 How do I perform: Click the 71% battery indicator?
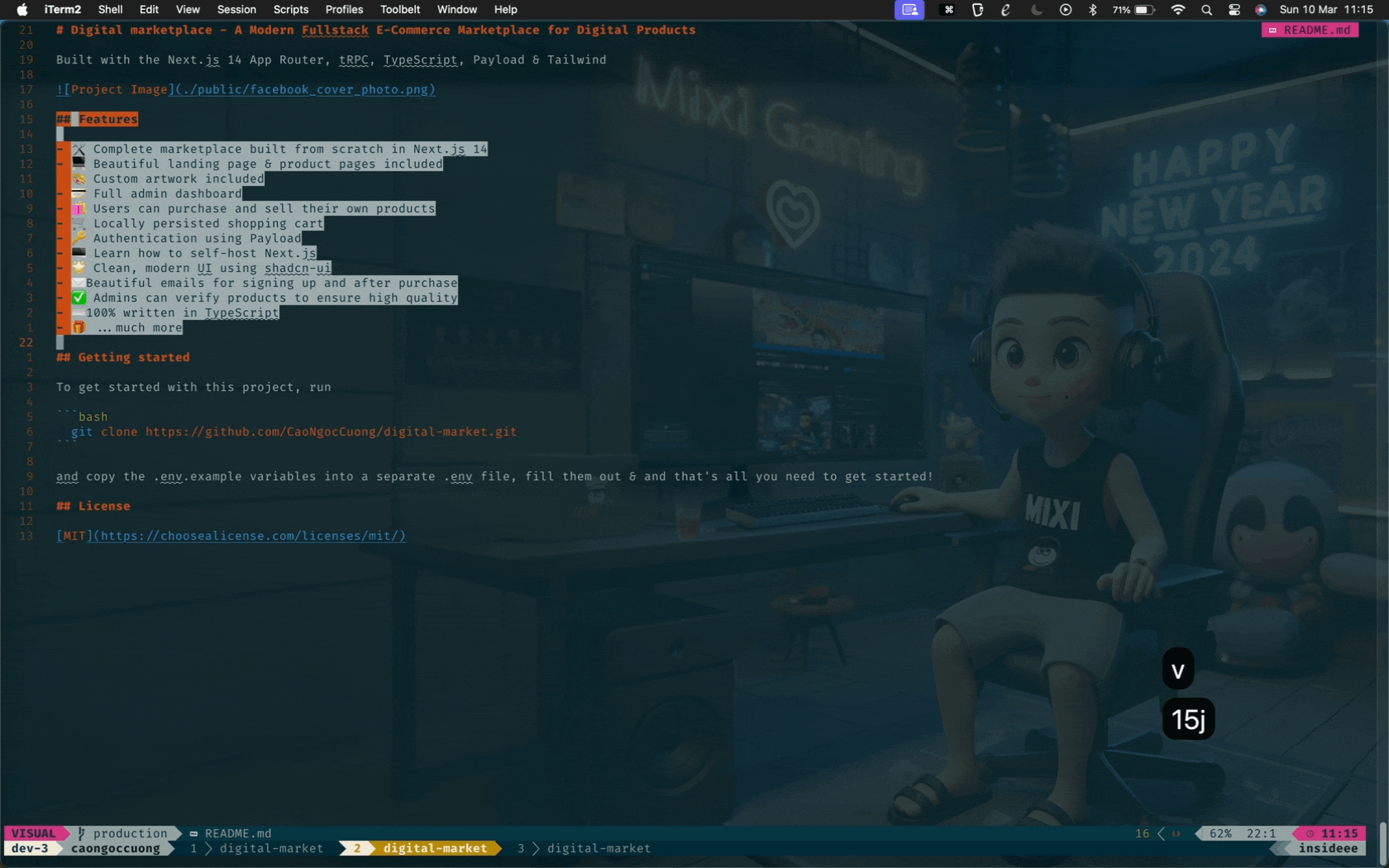(x=1134, y=10)
